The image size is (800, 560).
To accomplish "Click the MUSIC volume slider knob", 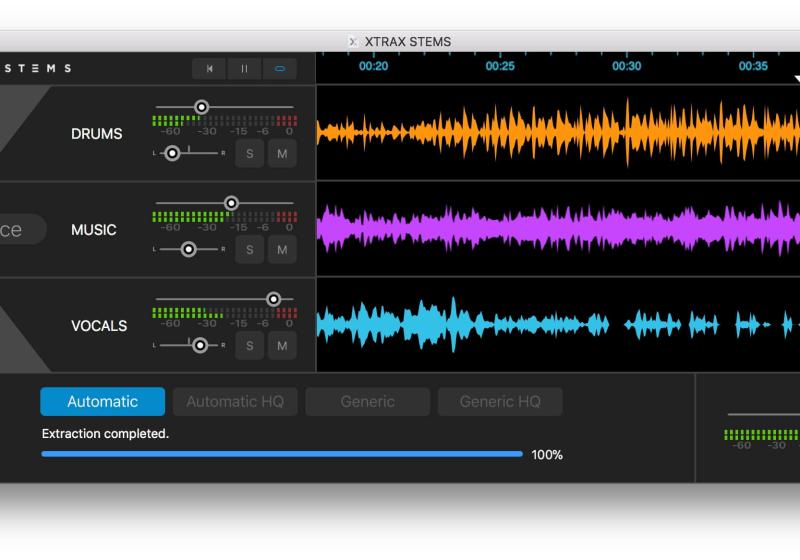I will tap(231, 203).
